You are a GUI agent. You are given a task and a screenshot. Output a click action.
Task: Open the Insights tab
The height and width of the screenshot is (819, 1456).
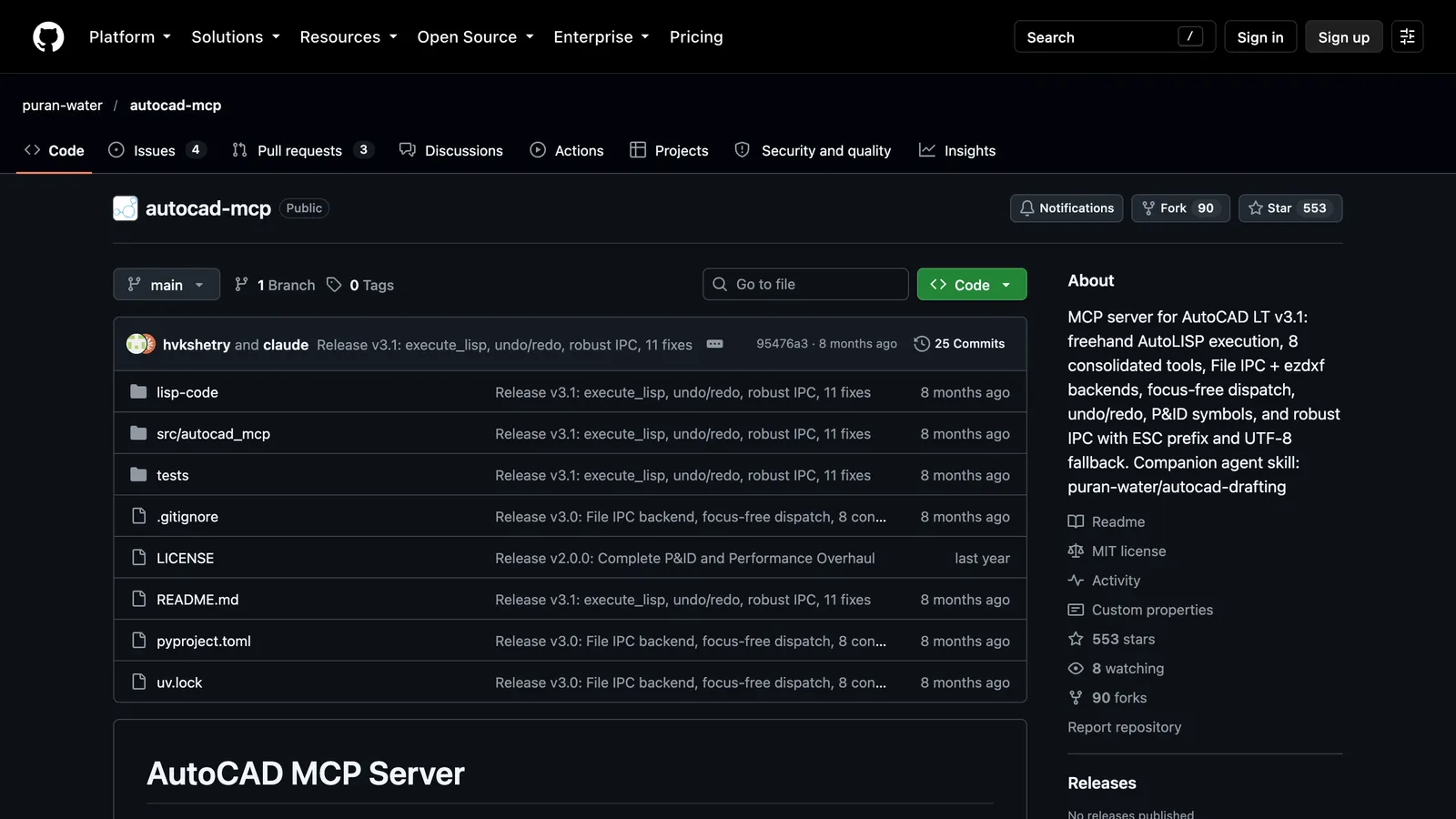957,150
